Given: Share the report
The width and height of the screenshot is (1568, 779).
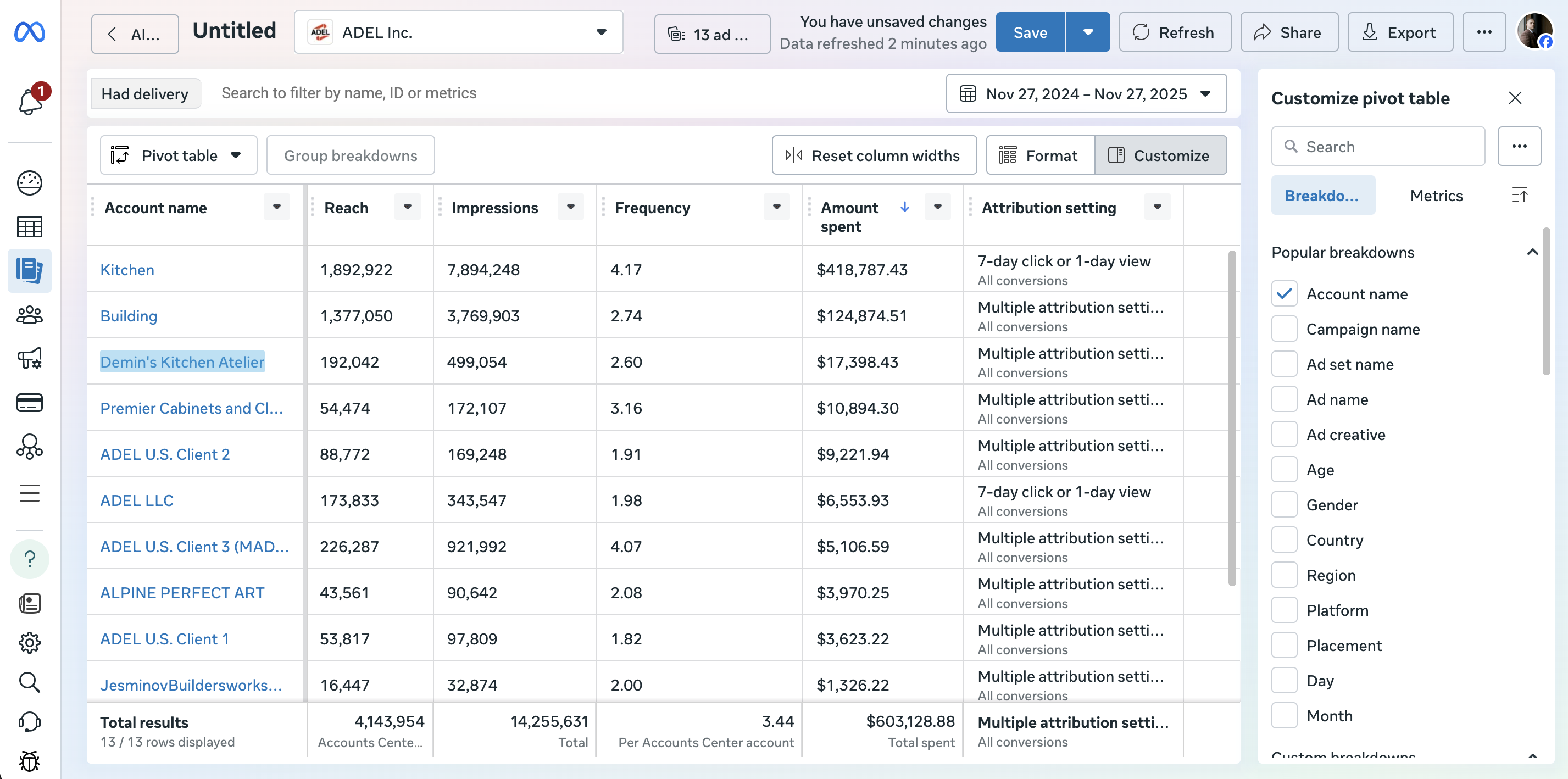Looking at the screenshot, I should pos(1288,32).
